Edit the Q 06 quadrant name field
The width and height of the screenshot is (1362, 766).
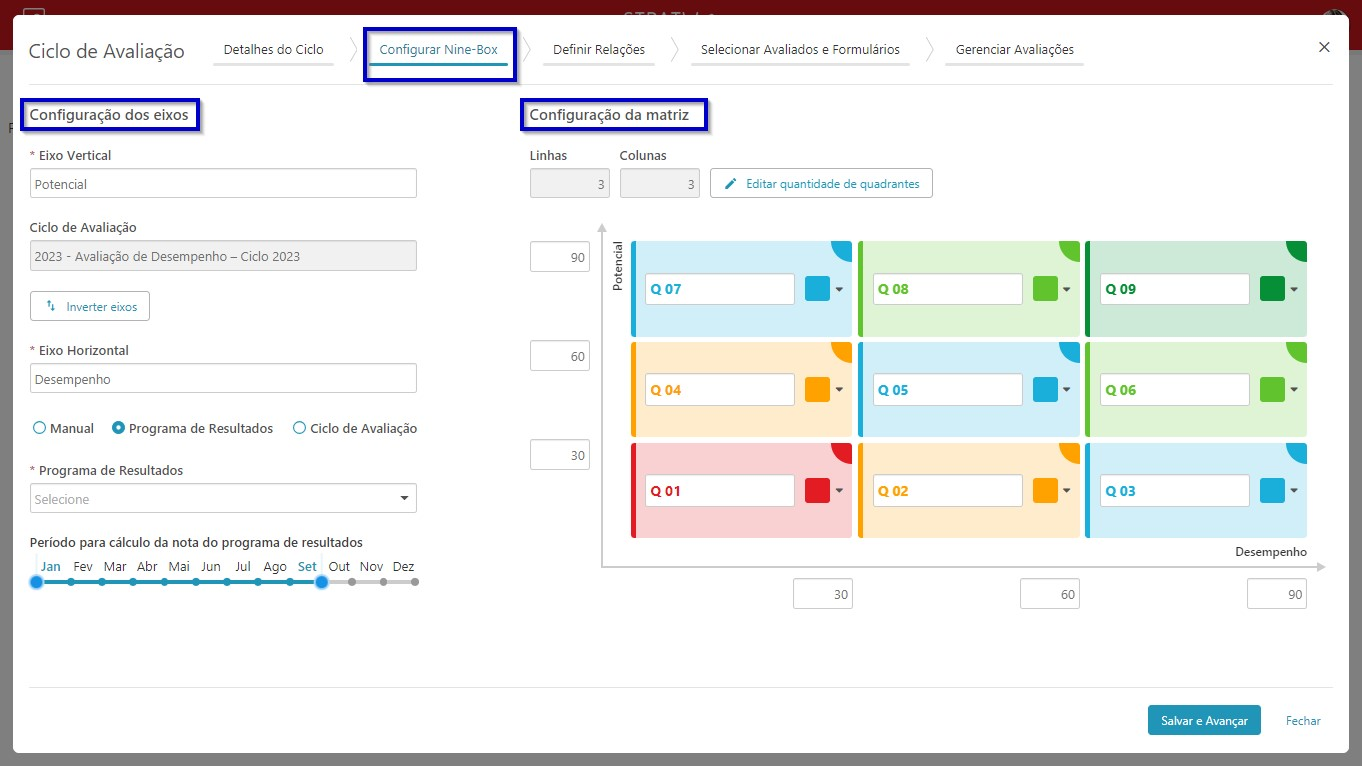pyautogui.click(x=1175, y=390)
